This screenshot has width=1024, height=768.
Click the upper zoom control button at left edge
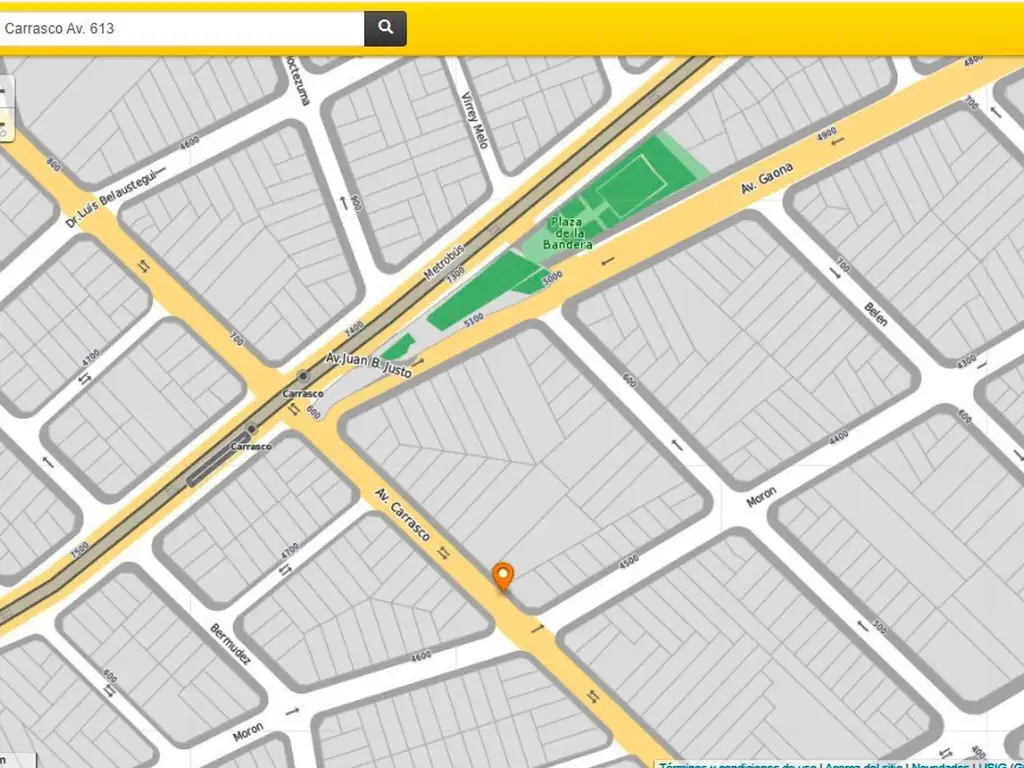pos(3,92)
